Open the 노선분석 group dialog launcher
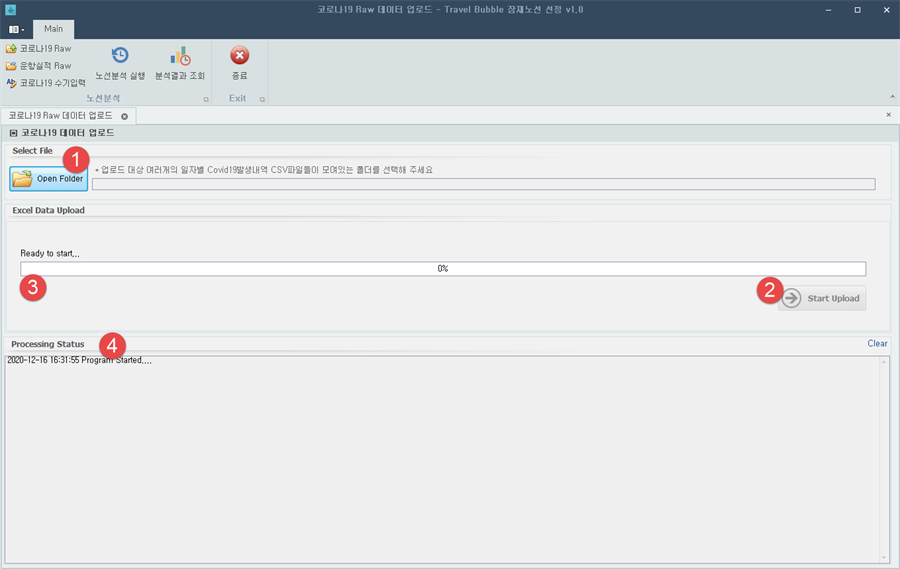This screenshot has width=900, height=569. coord(206,99)
